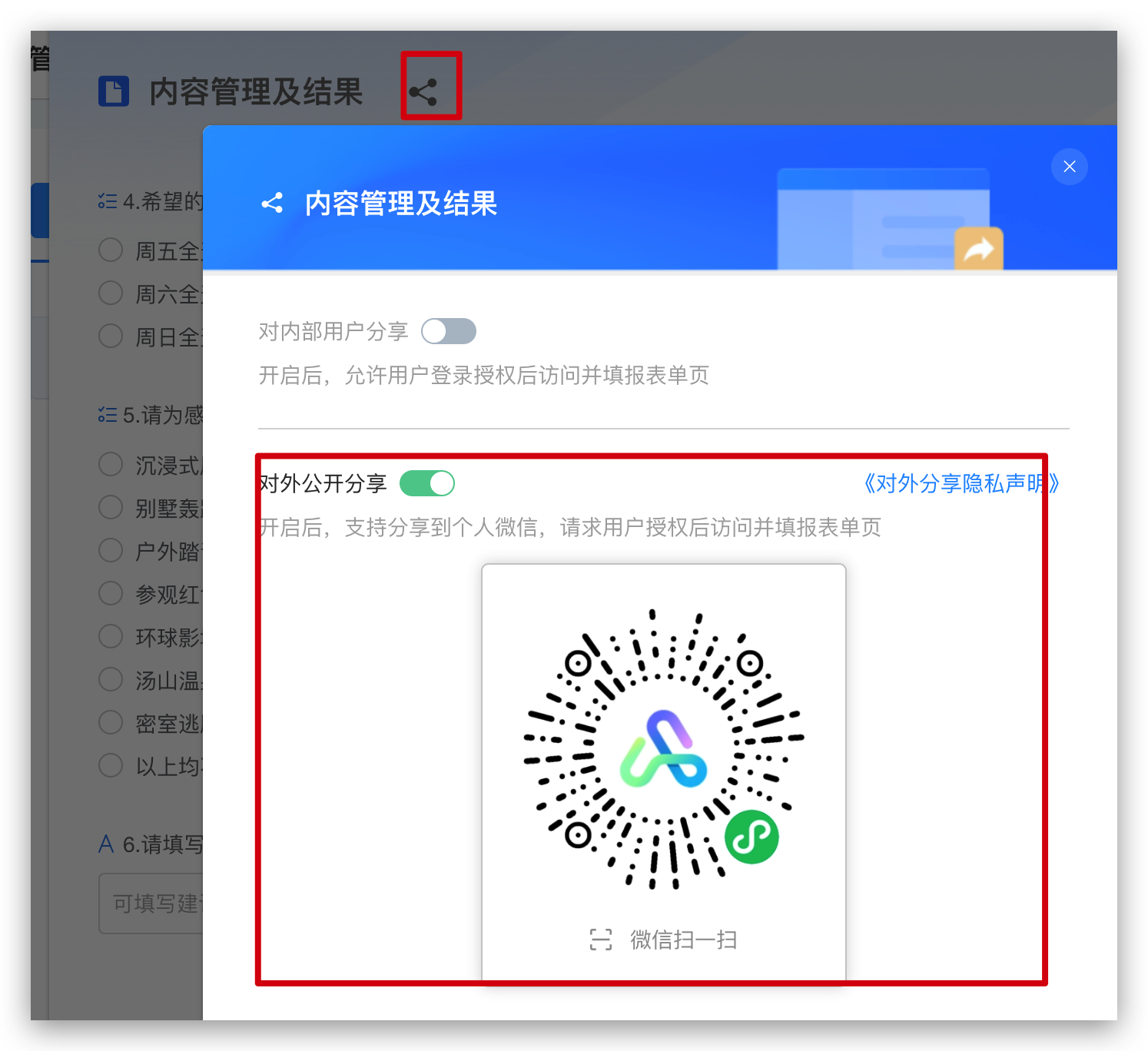
Task: Select the 以上均 radio option behind the dialog
Action: [111, 765]
